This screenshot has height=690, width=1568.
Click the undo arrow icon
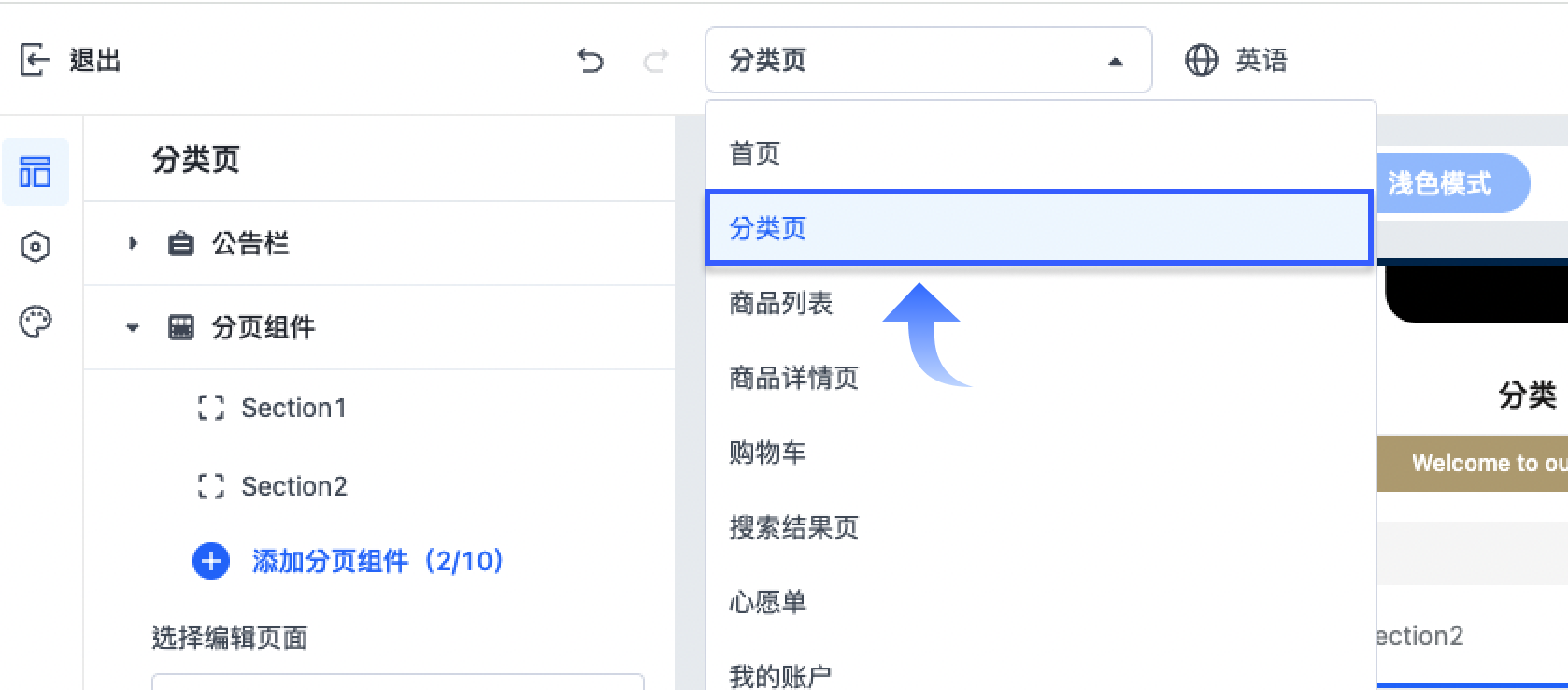(x=591, y=61)
